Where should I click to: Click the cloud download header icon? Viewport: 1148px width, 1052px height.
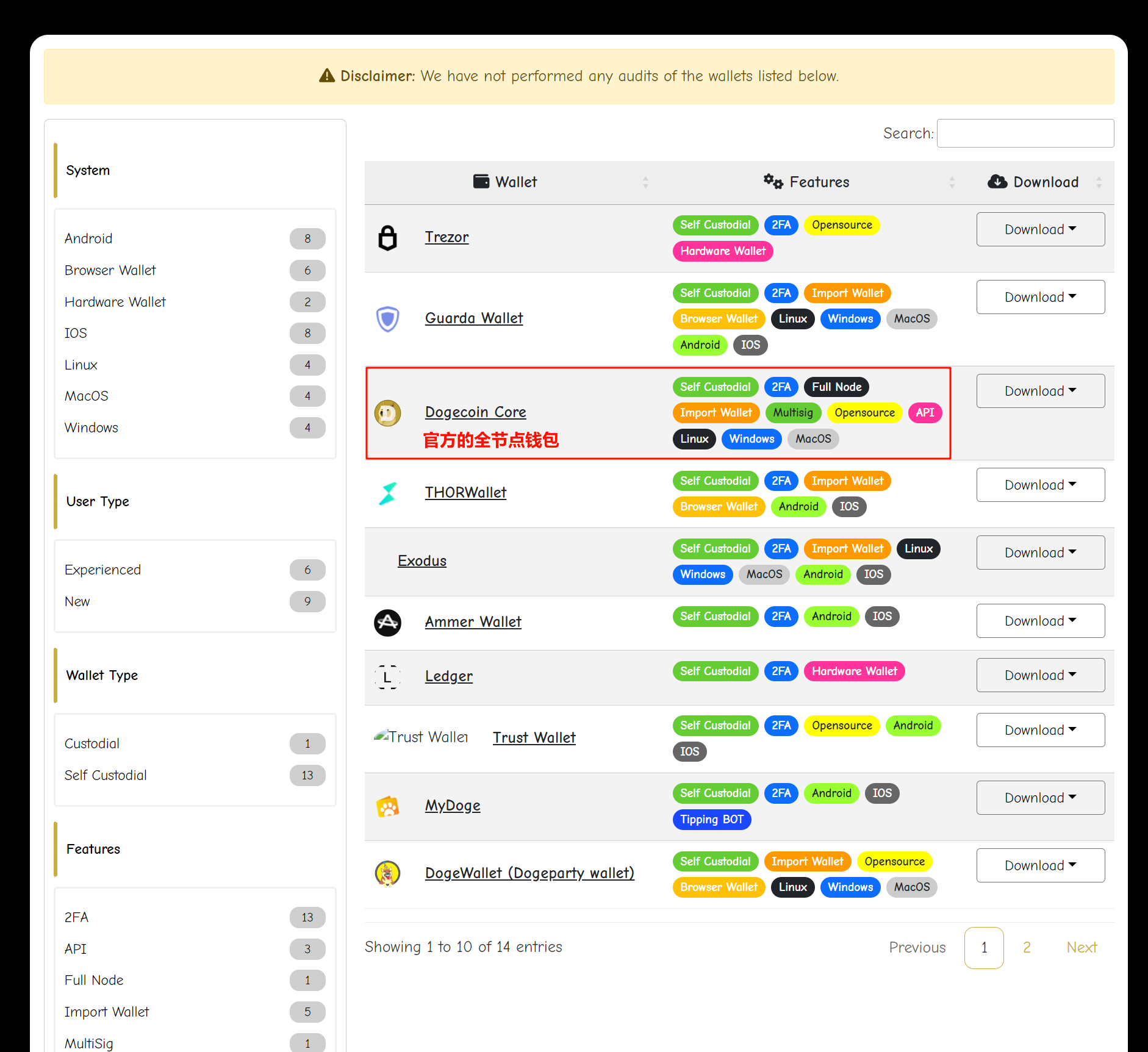(997, 181)
